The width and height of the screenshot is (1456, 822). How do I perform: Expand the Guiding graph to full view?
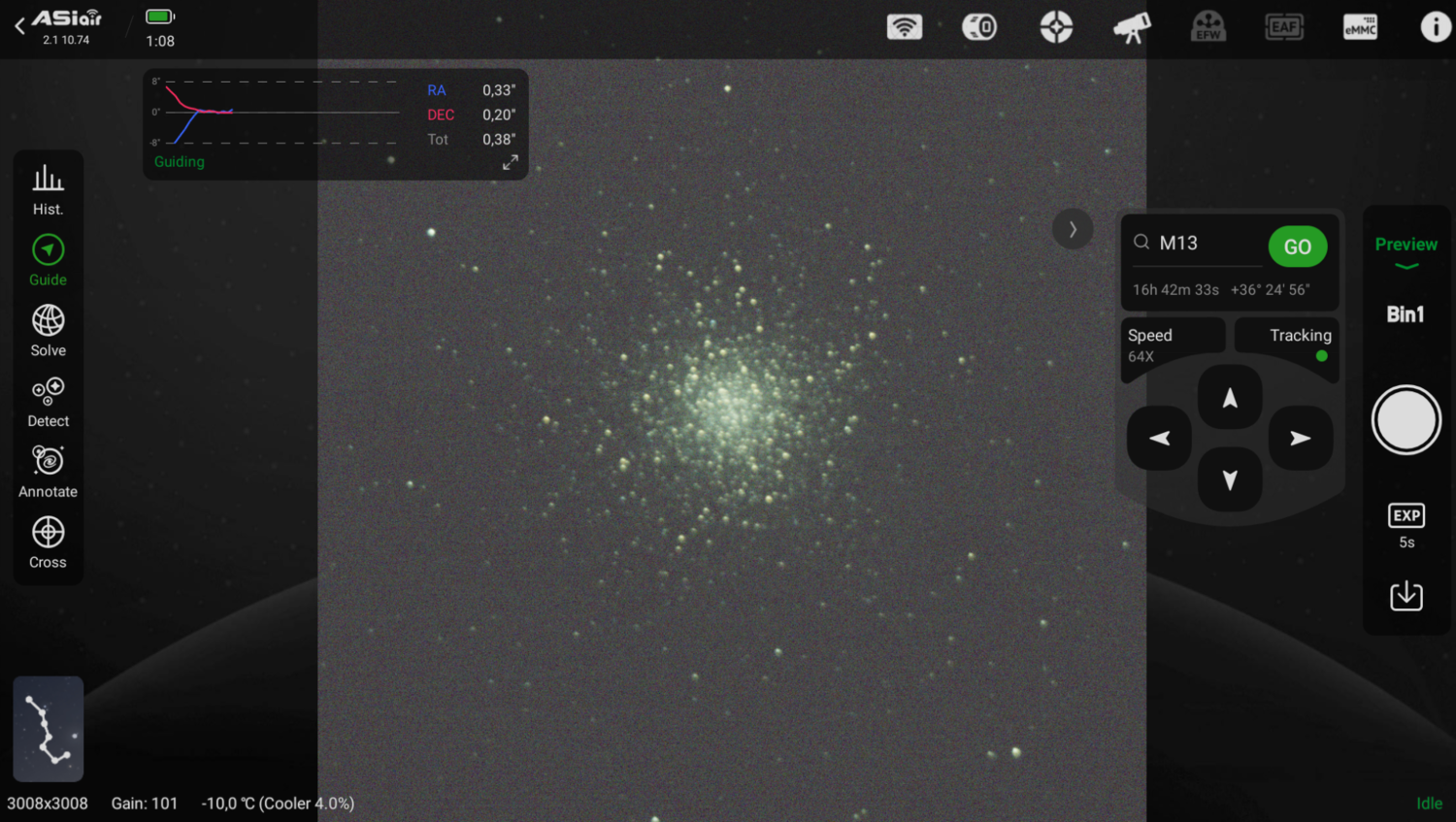[x=509, y=162]
